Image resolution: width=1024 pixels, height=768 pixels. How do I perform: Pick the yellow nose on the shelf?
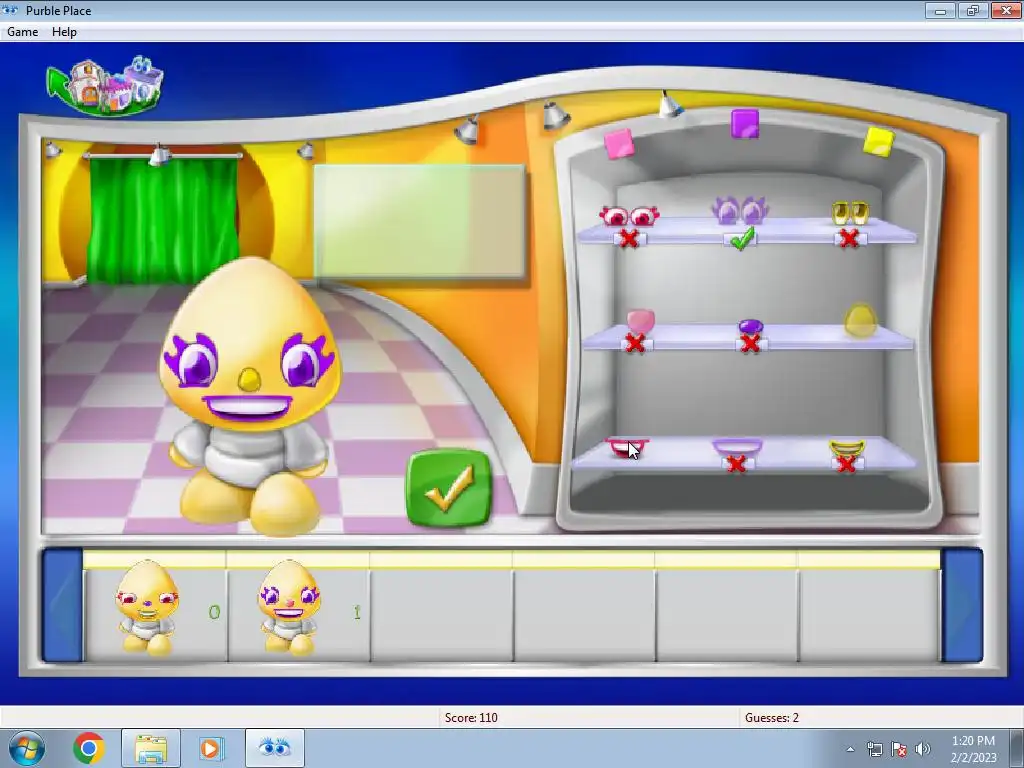[860, 321]
